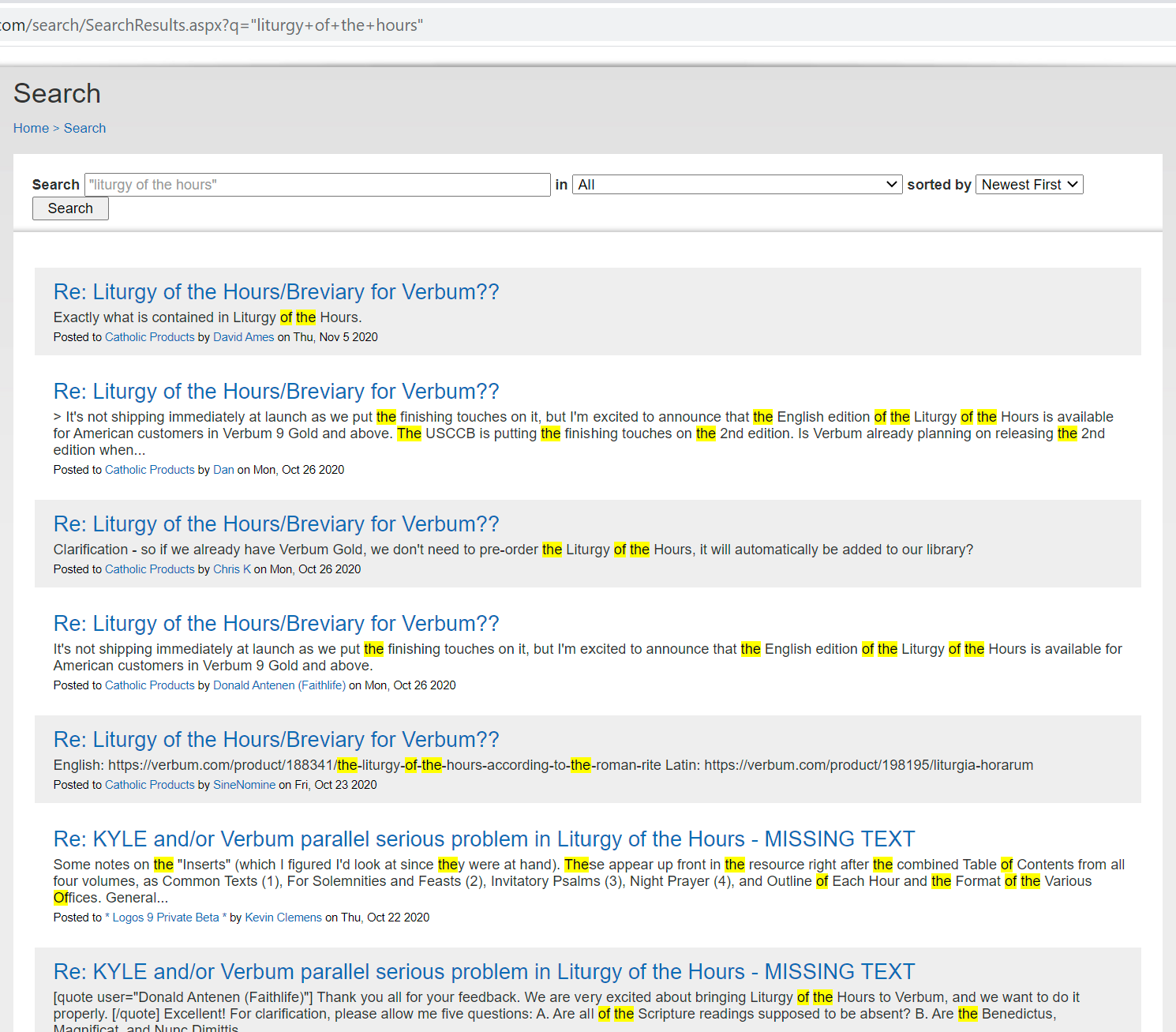Open KYLE thread result by Kevin Clemens

click(x=484, y=839)
